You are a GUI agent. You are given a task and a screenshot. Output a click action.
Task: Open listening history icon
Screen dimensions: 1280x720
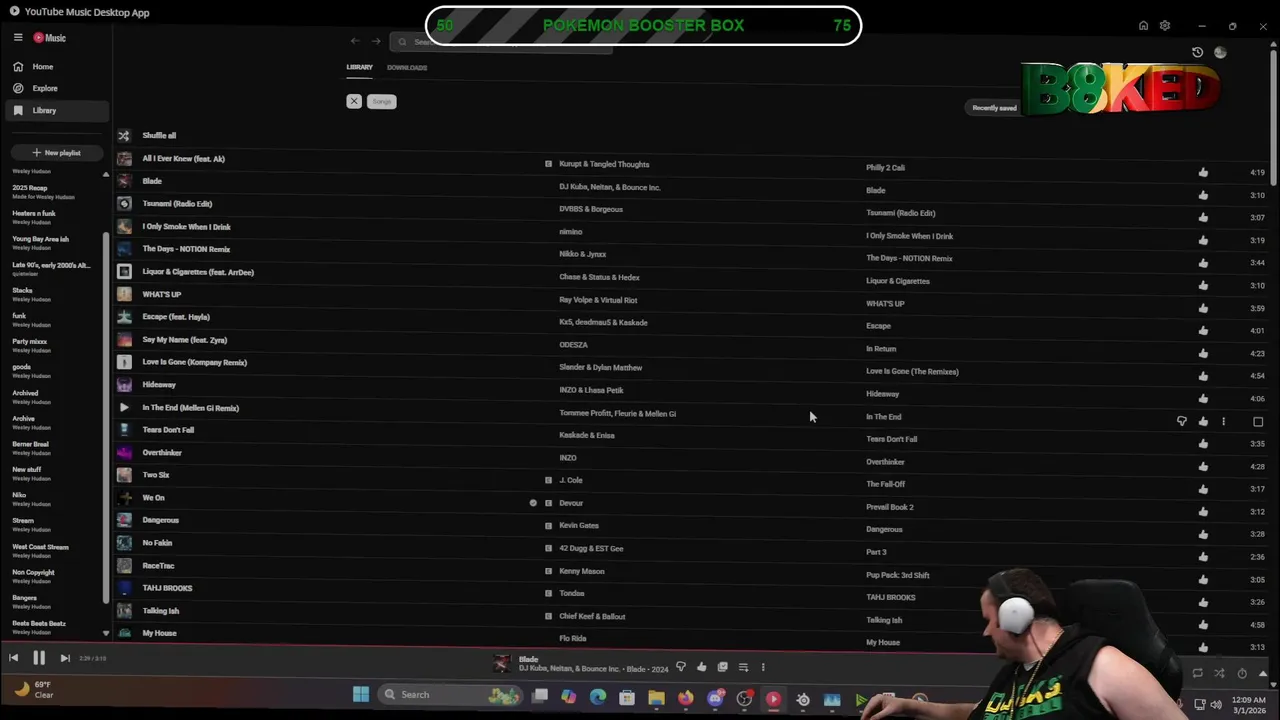tap(1198, 52)
